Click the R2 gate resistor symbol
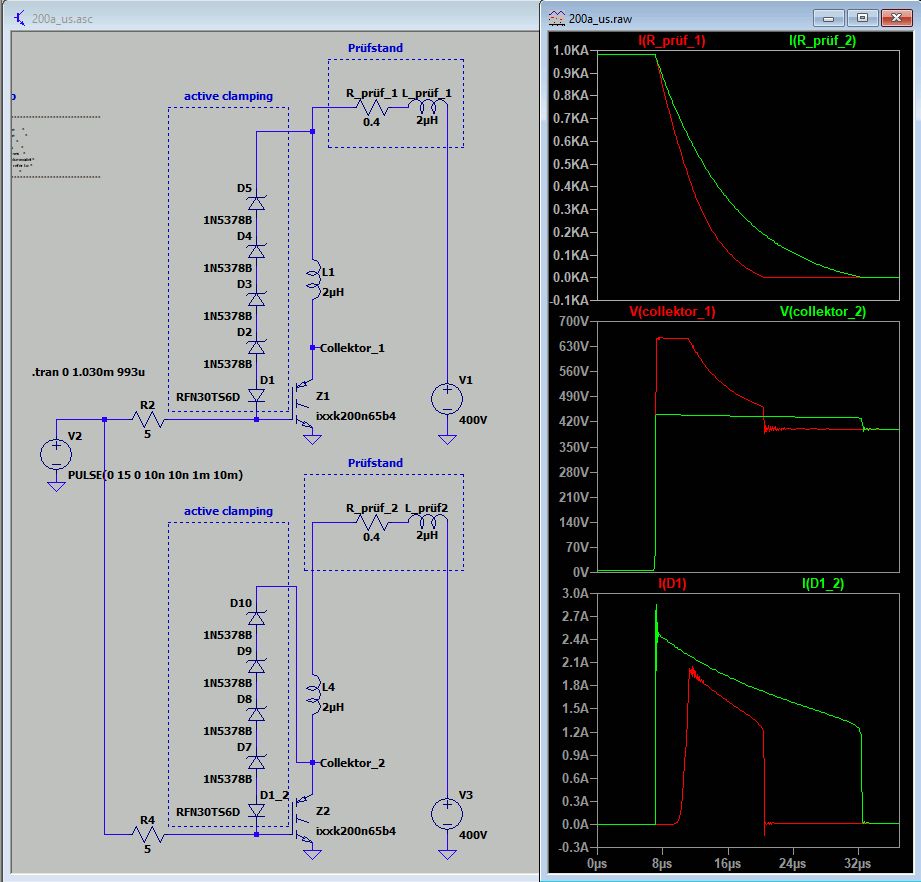The image size is (921, 882). [x=148, y=420]
